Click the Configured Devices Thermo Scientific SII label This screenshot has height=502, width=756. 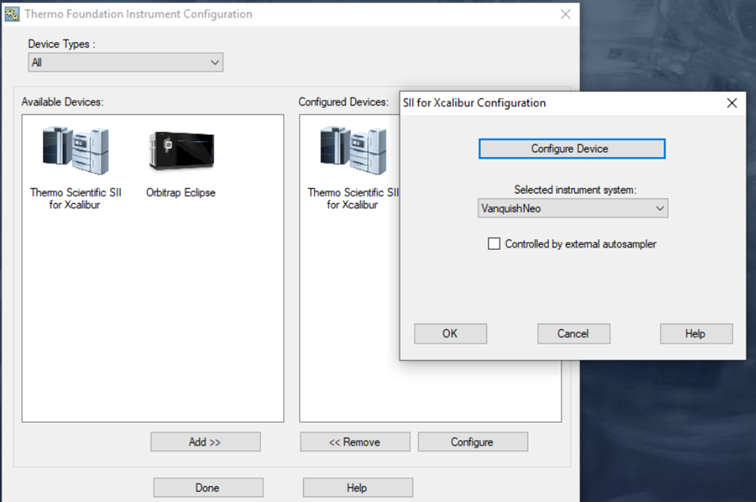click(353, 199)
